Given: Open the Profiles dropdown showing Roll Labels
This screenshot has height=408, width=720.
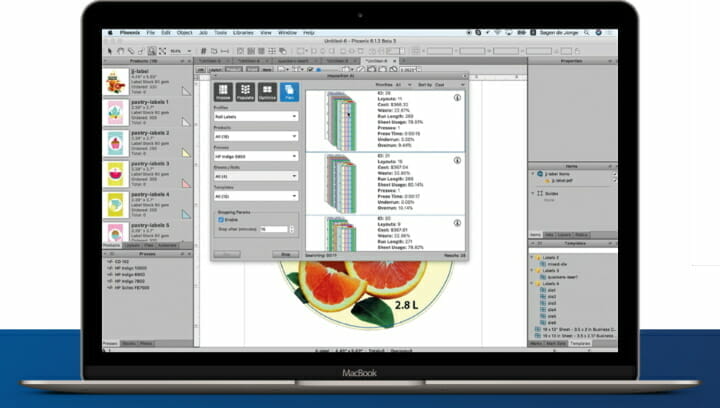Looking at the screenshot, I should [x=256, y=117].
